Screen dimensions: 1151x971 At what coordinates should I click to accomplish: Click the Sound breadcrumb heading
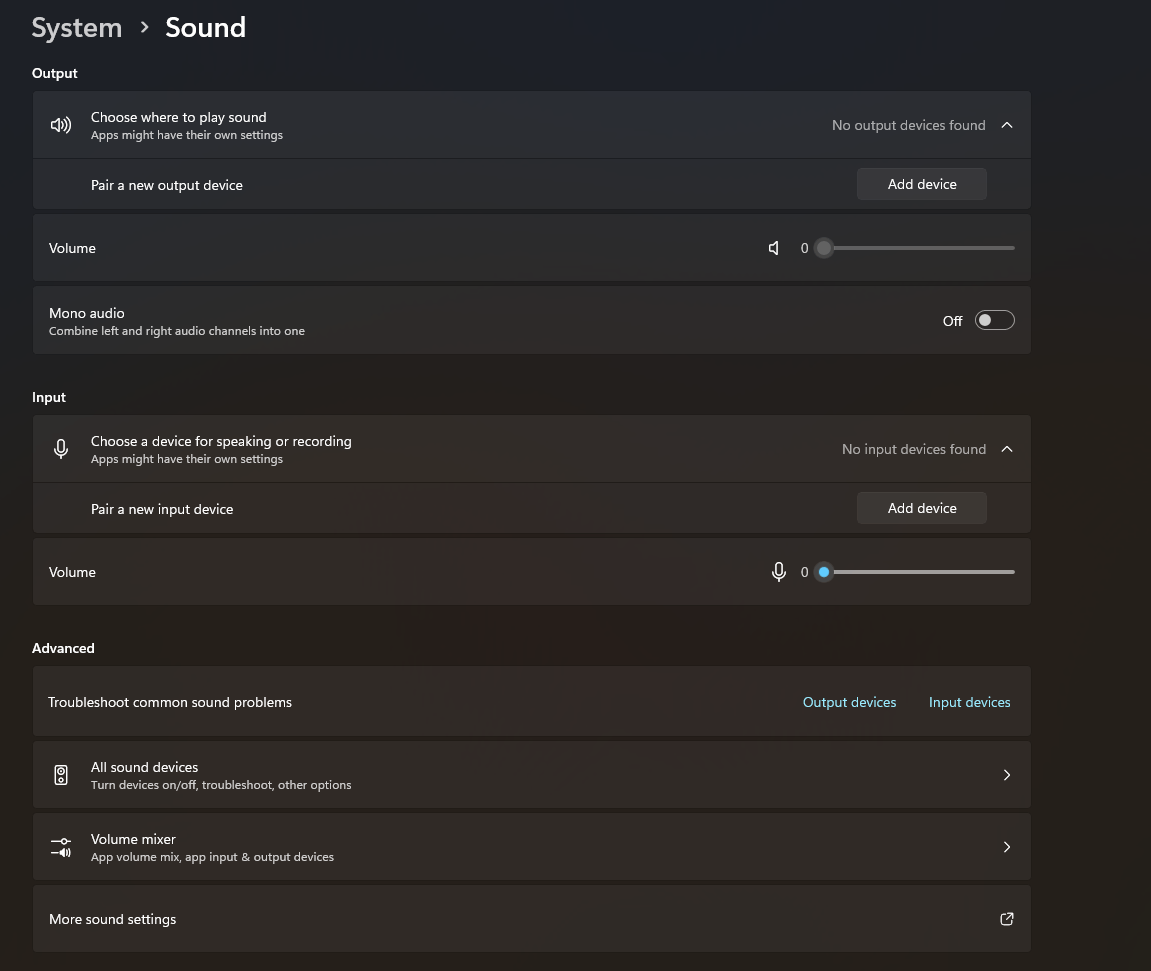click(x=205, y=27)
